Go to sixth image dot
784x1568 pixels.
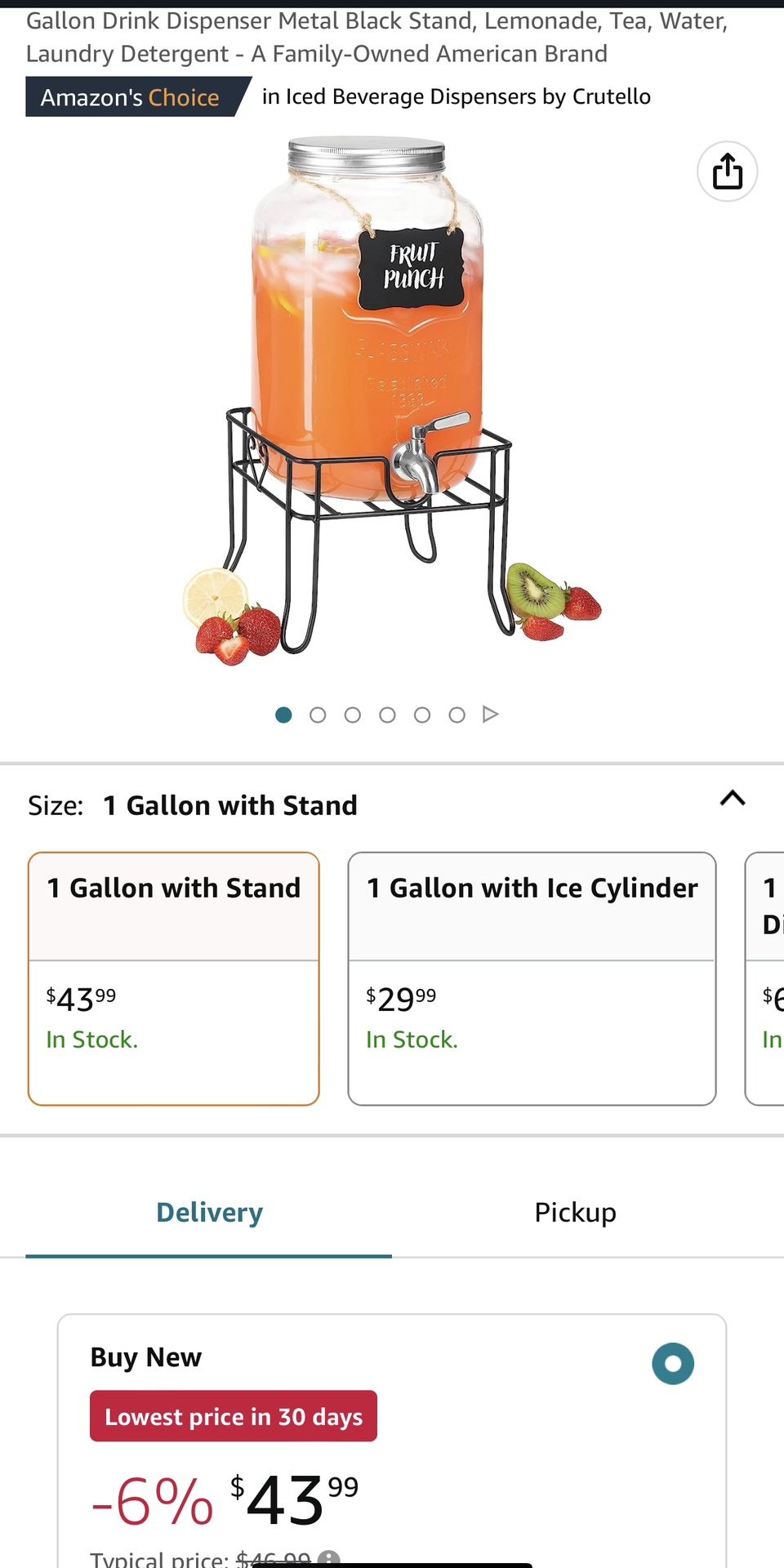[457, 715]
